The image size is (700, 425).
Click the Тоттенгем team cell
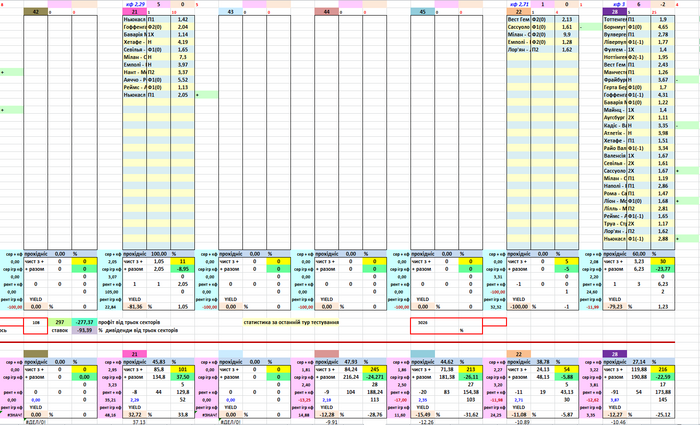click(x=615, y=19)
